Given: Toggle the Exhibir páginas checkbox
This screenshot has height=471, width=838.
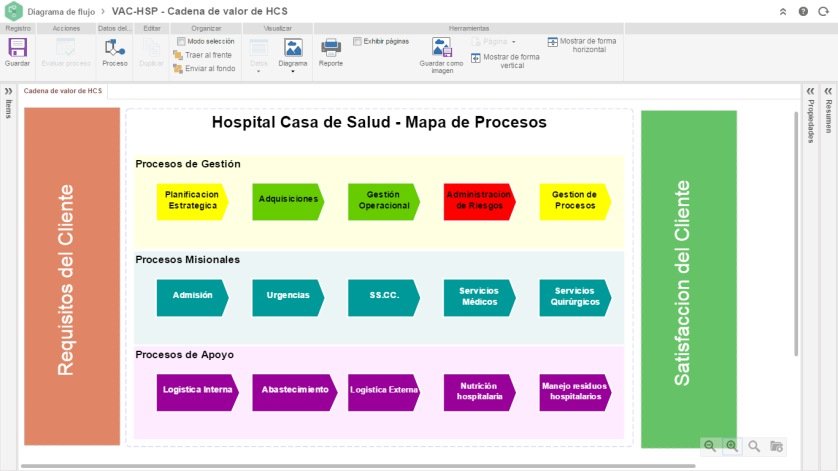Looking at the screenshot, I should pos(358,41).
